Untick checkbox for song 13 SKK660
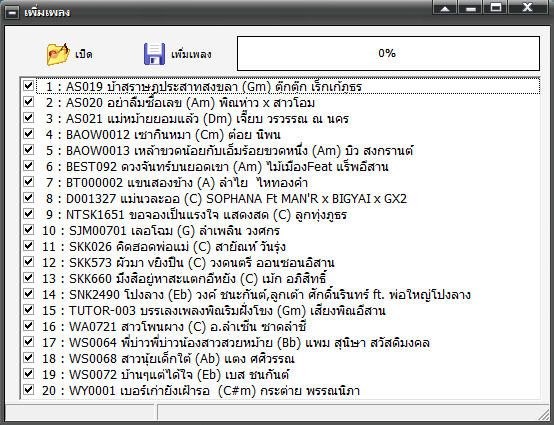The image size is (554, 425). coord(28,278)
